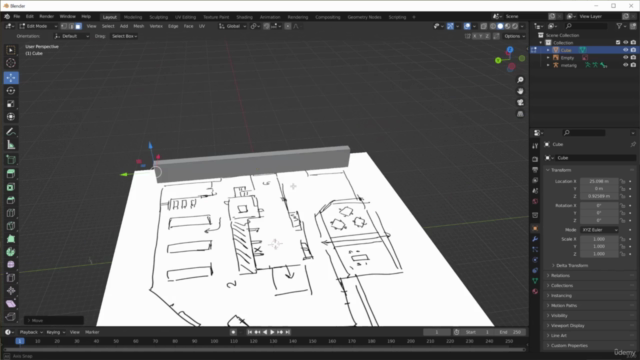Open the Options dropdown in viewport
This screenshot has height=360, width=640.
click(x=514, y=36)
